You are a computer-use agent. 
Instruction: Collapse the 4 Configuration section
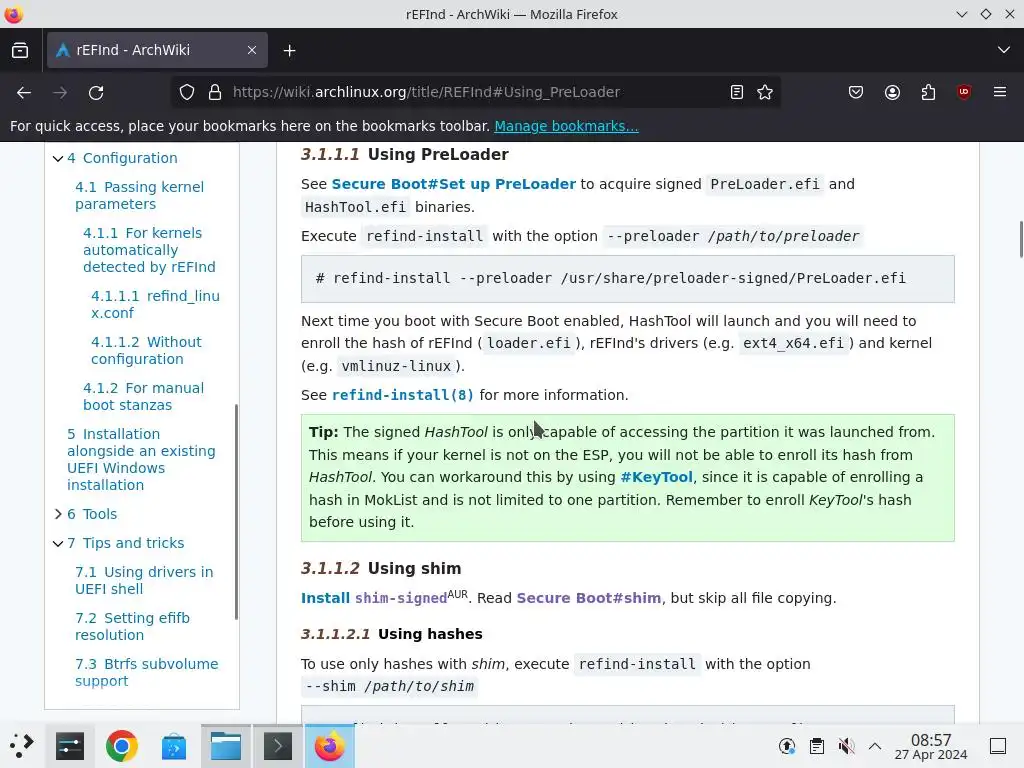click(57, 158)
